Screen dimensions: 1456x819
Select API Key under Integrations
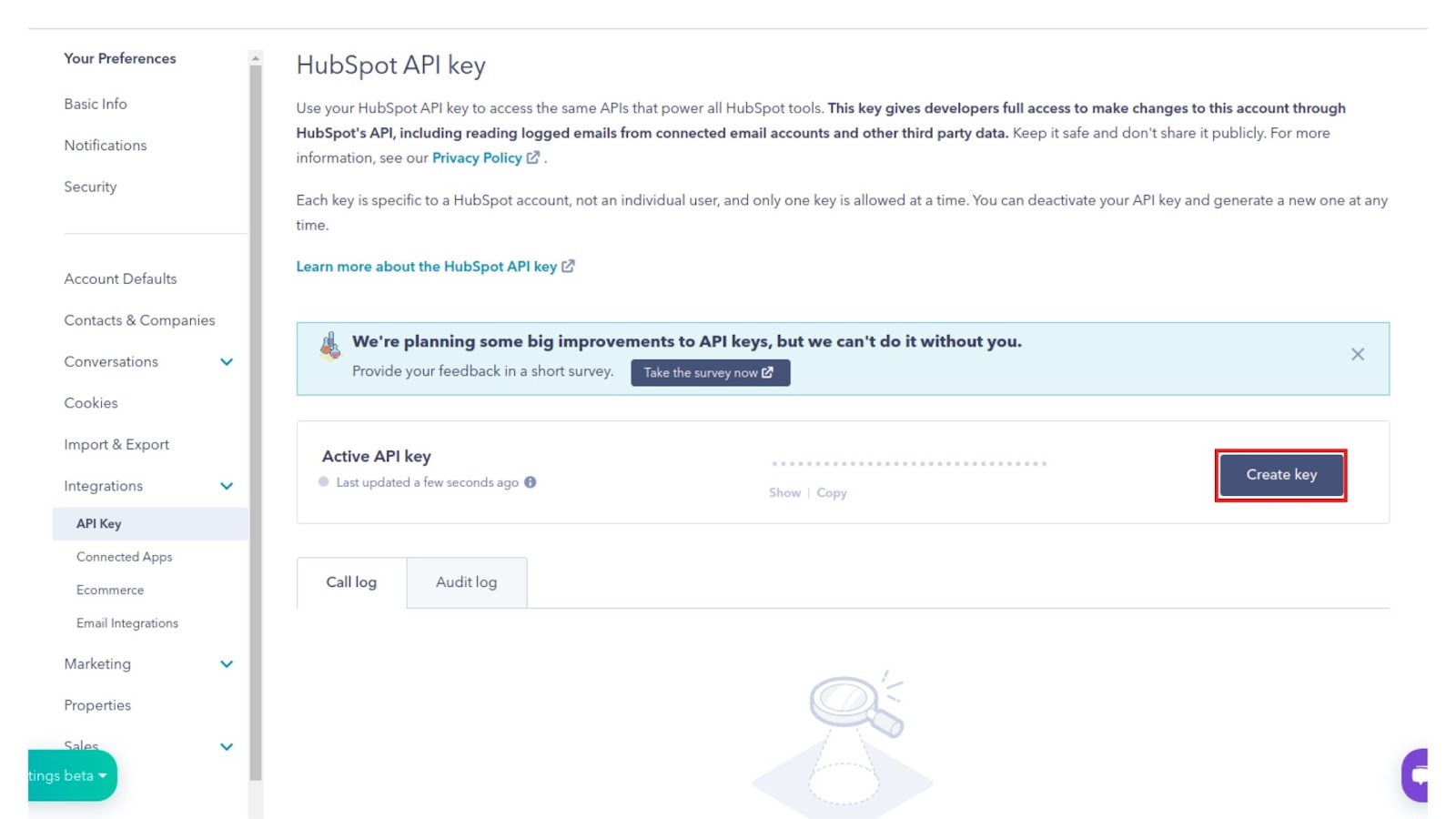[150, 524]
